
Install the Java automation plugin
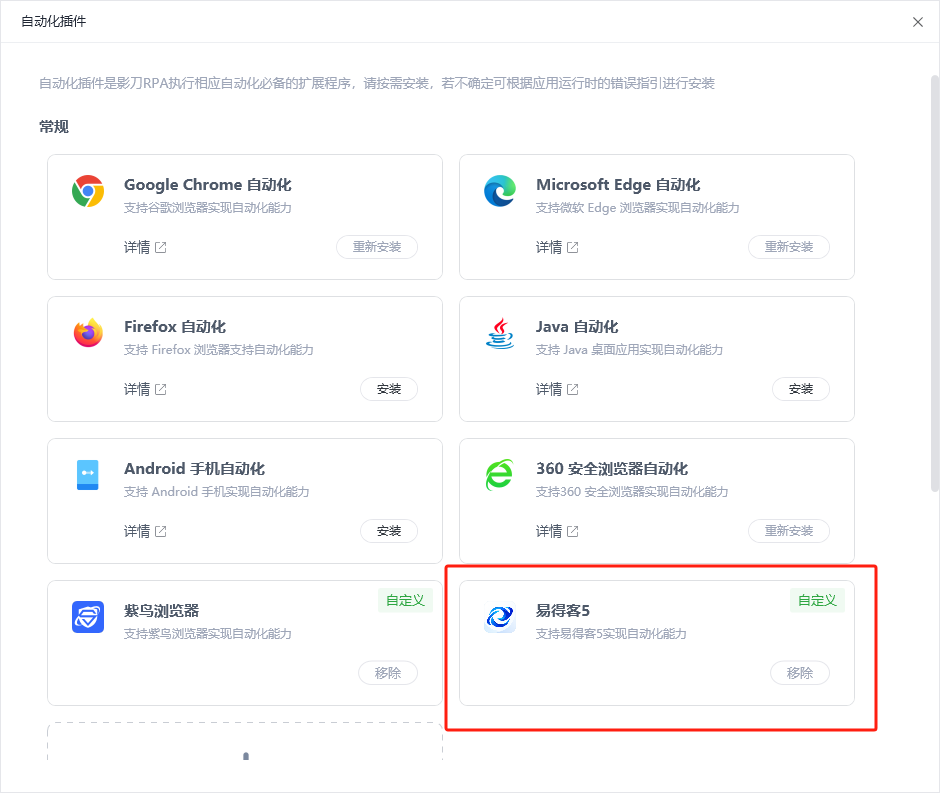(800, 389)
